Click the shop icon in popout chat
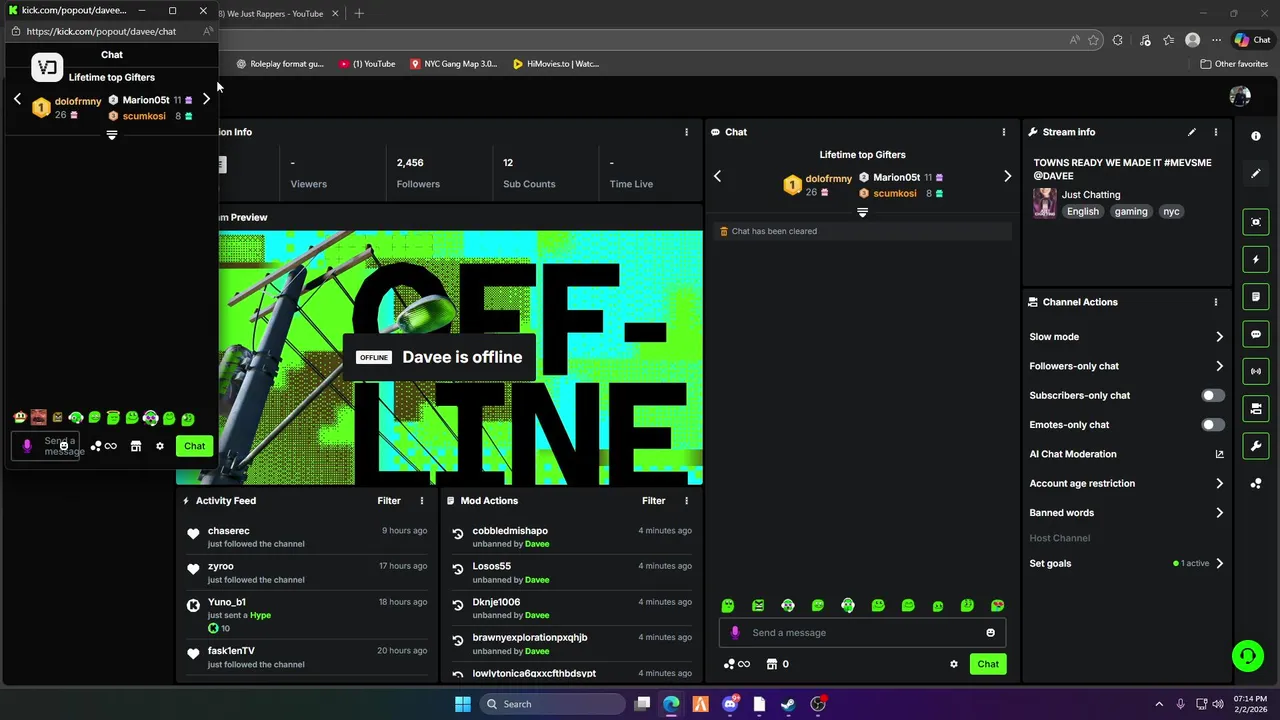Viewport: 1280px width, 720px height. [136, 446]
